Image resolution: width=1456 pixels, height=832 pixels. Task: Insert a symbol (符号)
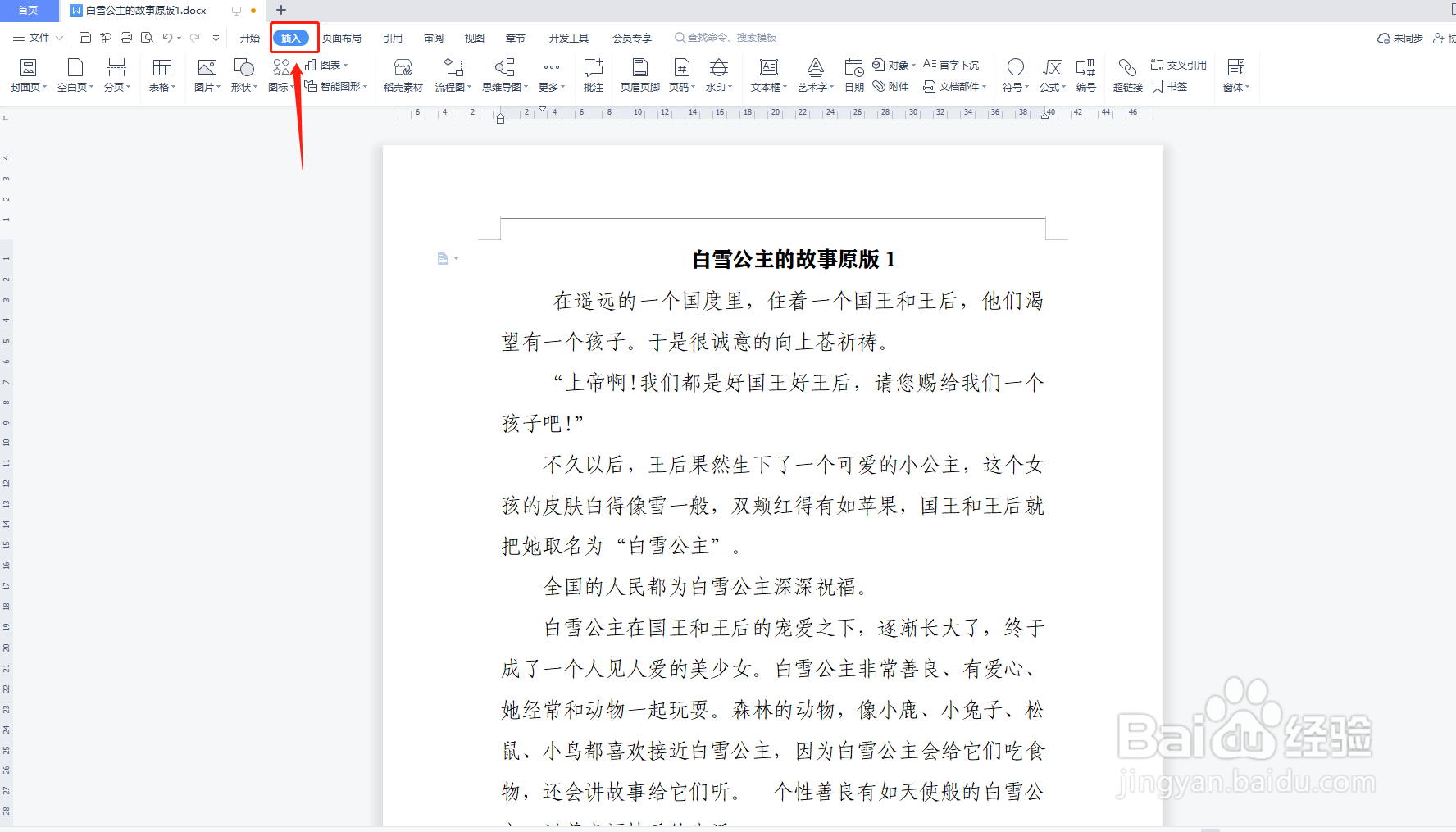[1016, 75]
